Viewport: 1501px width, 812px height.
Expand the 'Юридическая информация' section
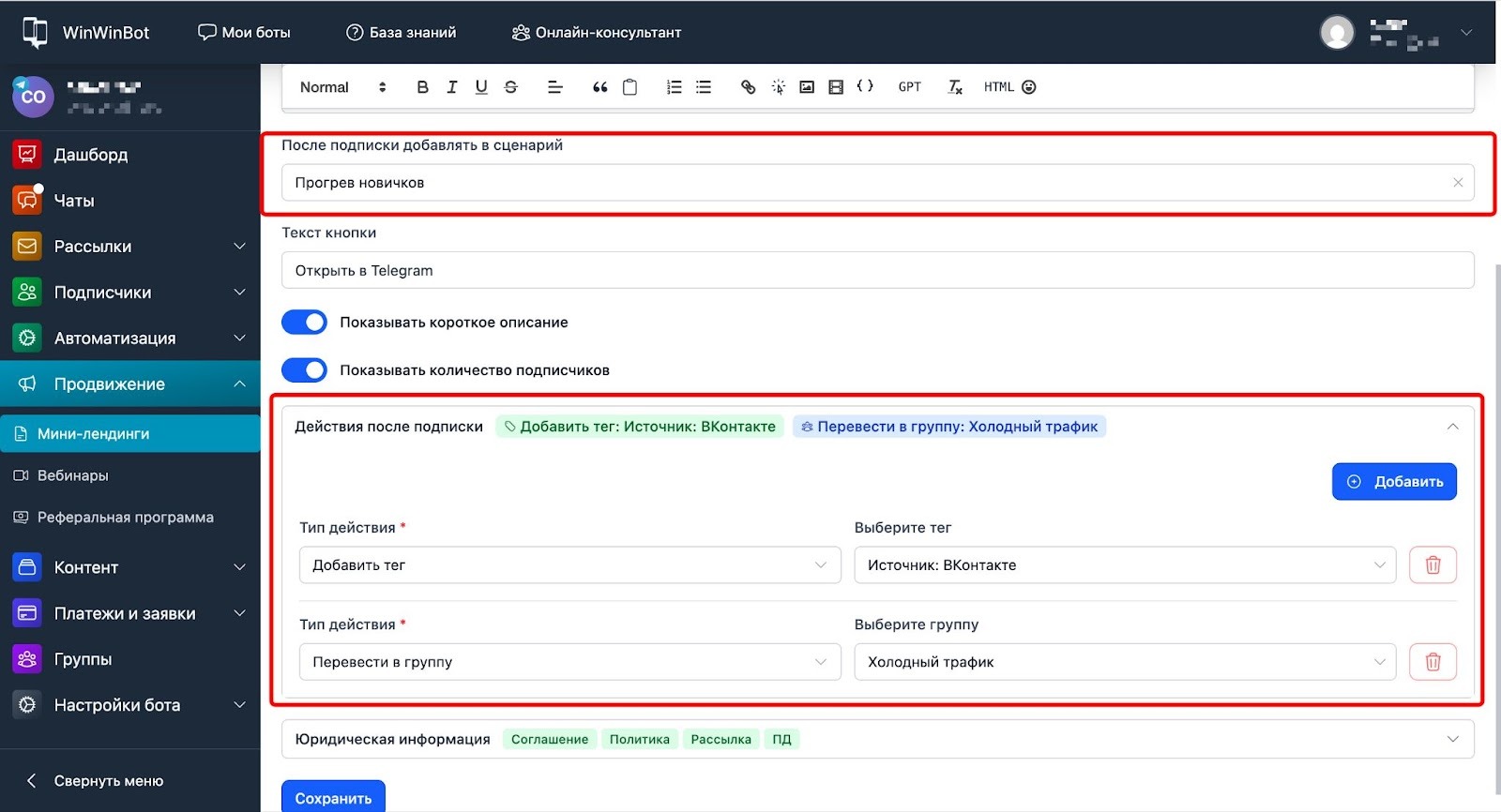tap(1452, 739)
